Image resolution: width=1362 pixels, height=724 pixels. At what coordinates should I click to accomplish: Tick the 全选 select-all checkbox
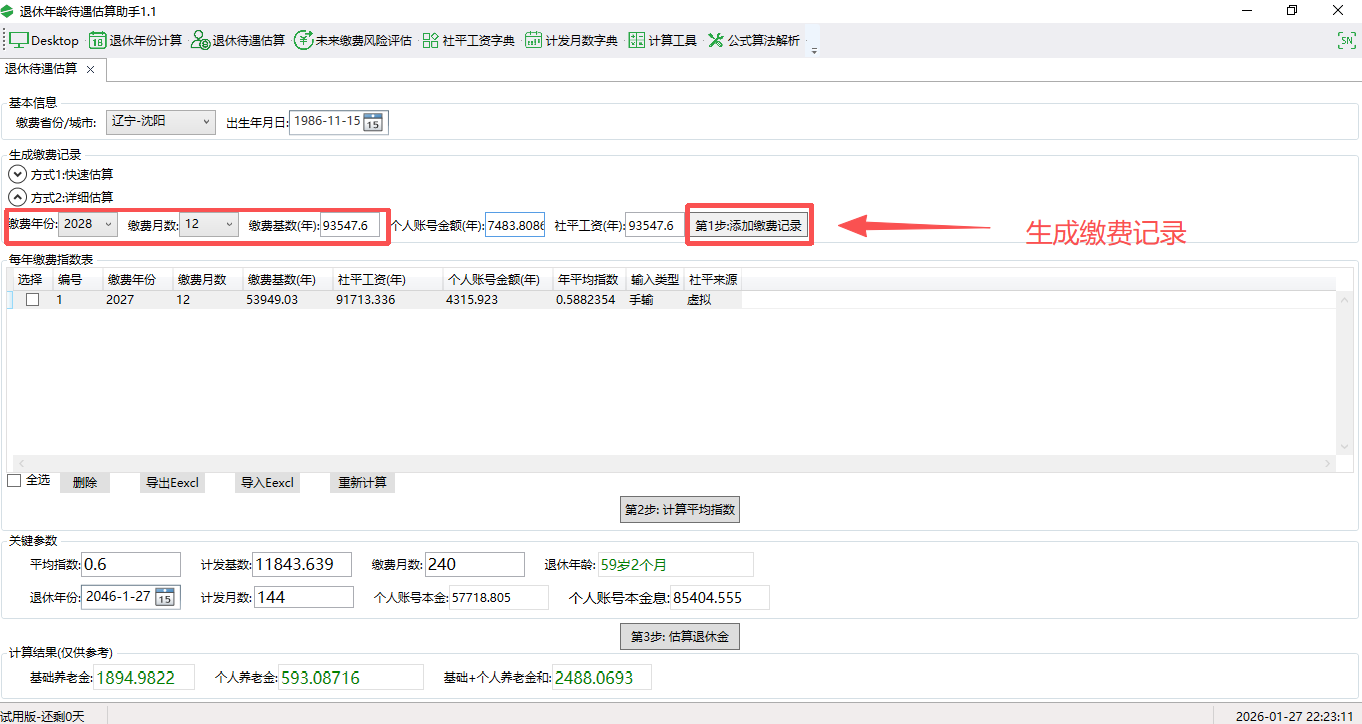(14, 481)
